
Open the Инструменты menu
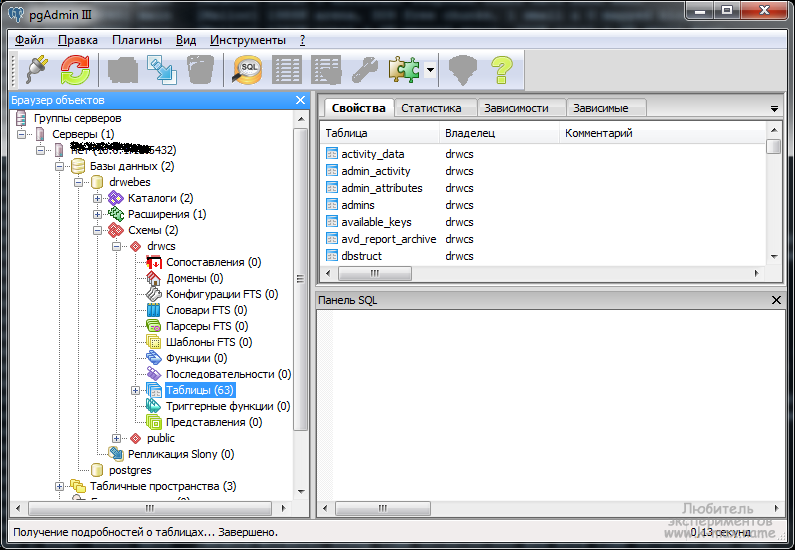click(x=248, y=40)
